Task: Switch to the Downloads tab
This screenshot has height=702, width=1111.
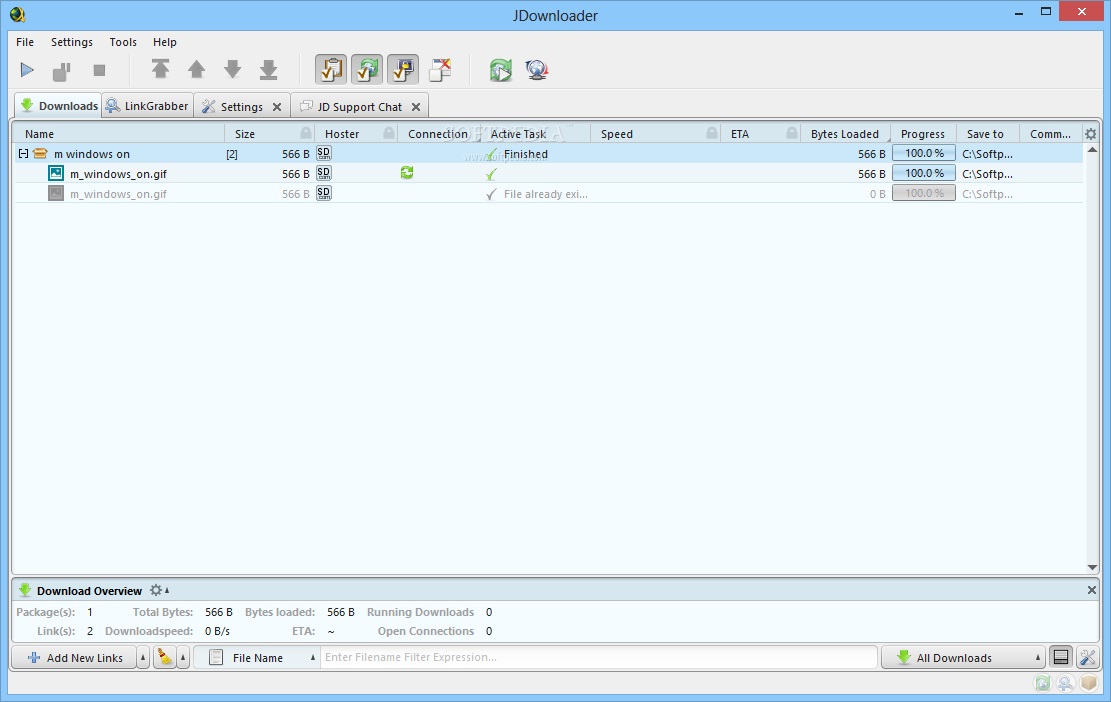Action: [58, 106]
